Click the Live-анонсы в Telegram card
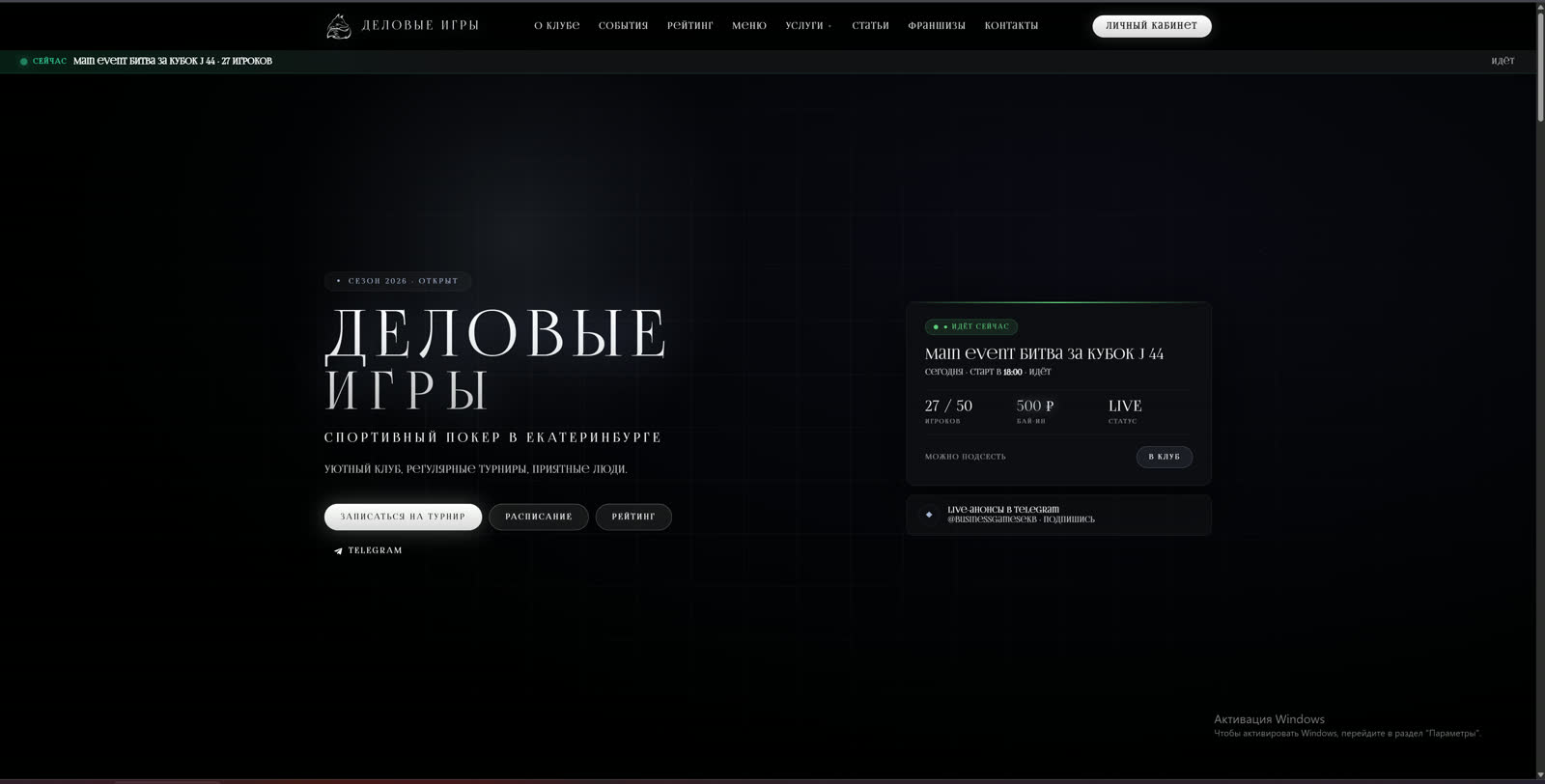1545x784 pixels. point(1058,515)
